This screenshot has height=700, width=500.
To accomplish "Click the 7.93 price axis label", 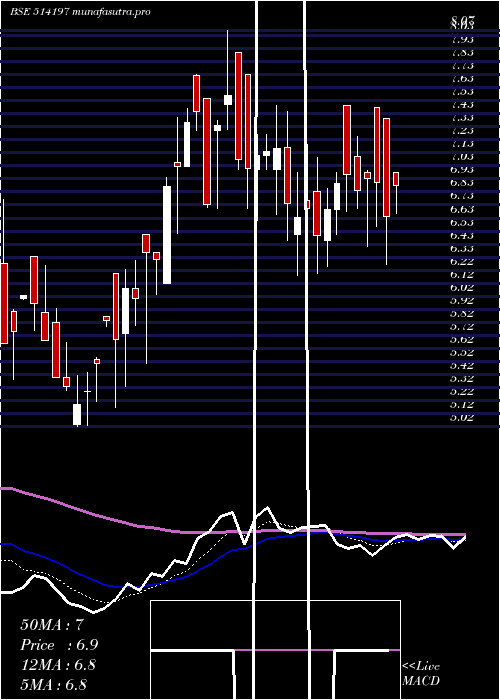I will click(462, 39).
